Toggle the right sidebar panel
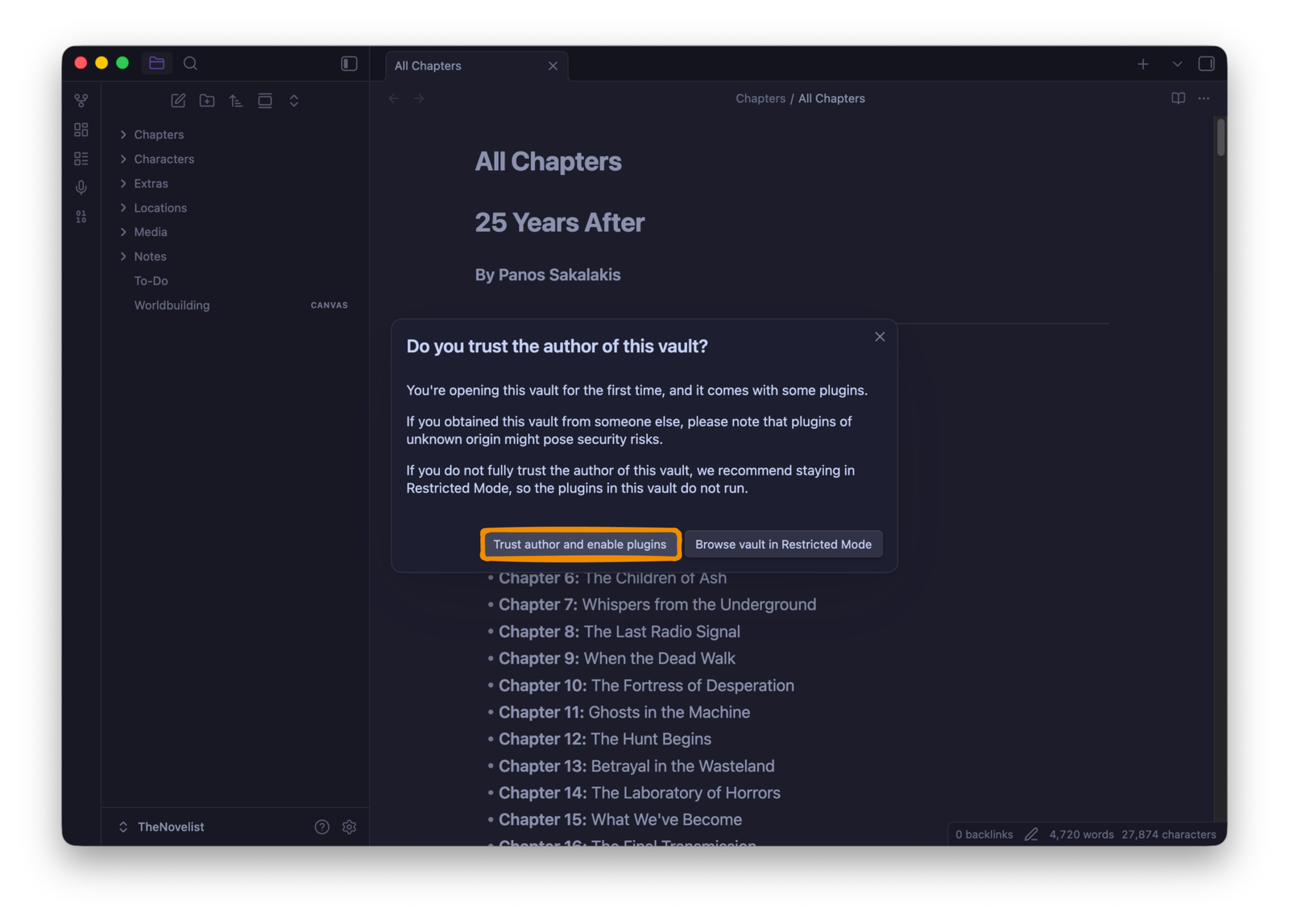The width and height of the screenshot is (1289, 924). (1206, 64)
